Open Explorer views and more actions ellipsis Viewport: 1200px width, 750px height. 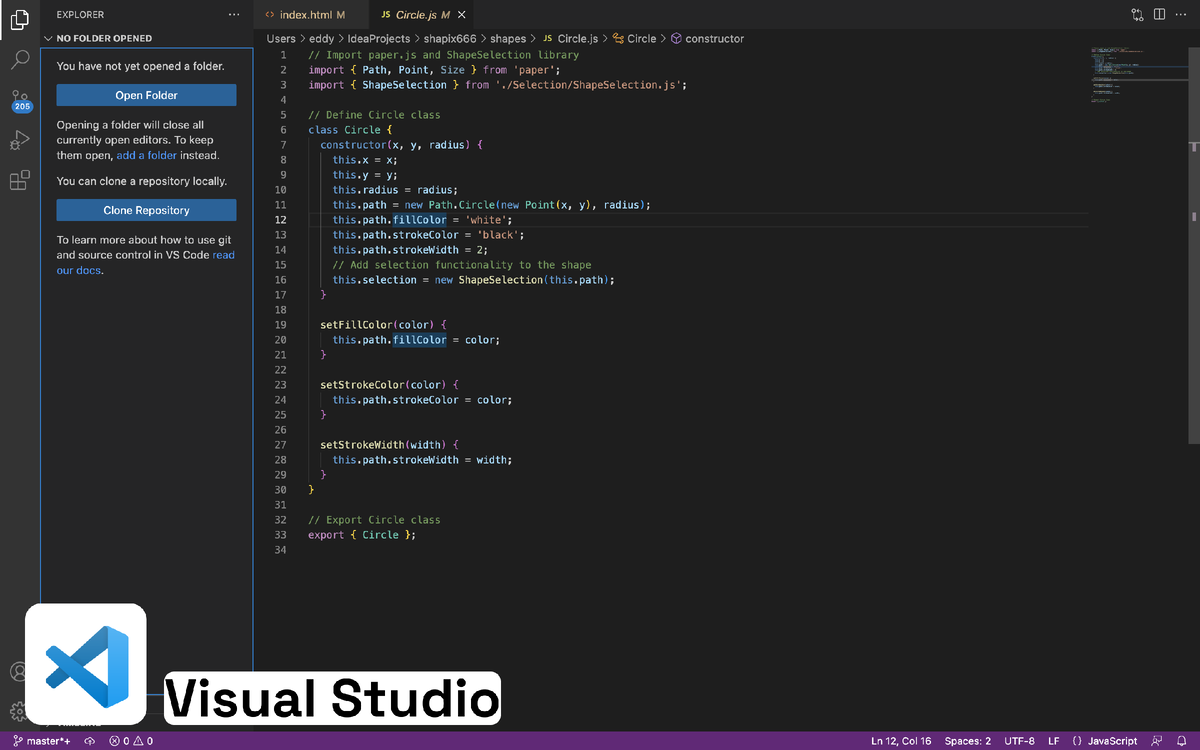[234, 15]
